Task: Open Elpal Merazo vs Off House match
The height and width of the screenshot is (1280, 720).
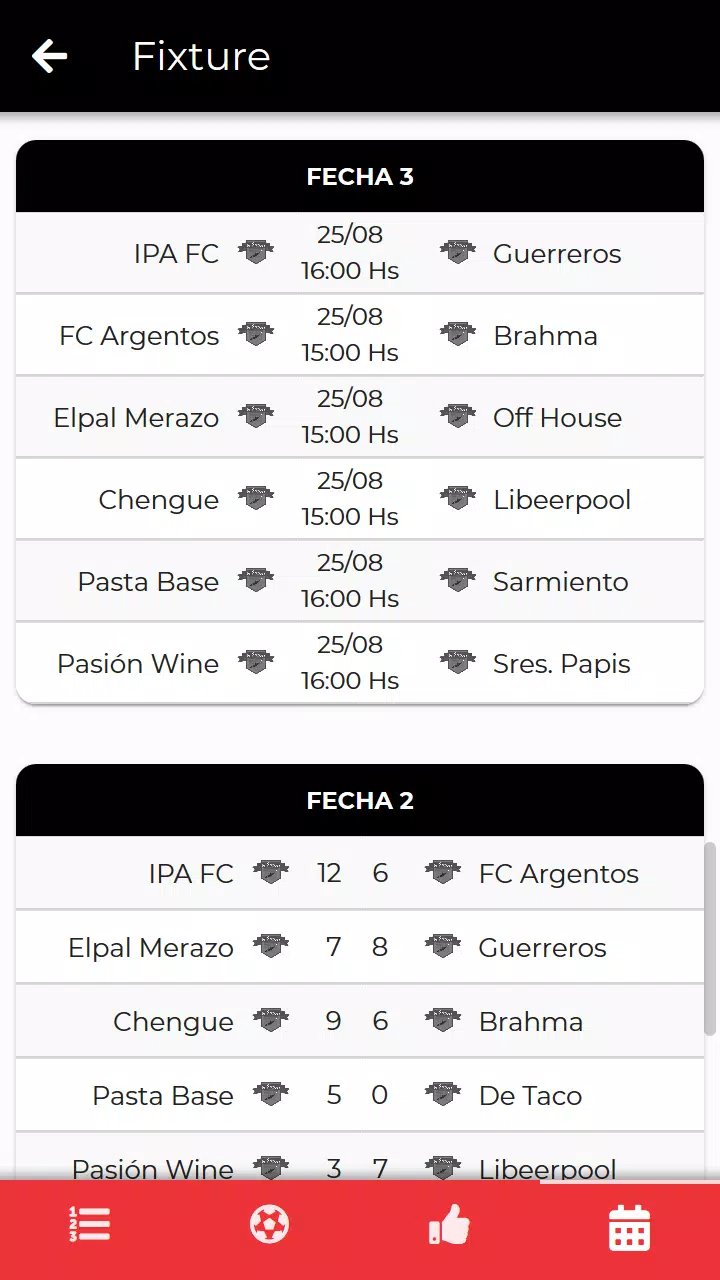Action: pyautogui.click(x=350, y=417)
